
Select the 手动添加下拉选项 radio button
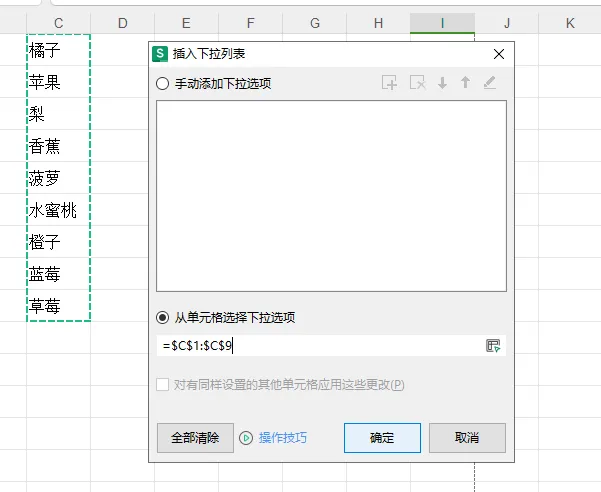pyautogui.click(x=163, y=83)
